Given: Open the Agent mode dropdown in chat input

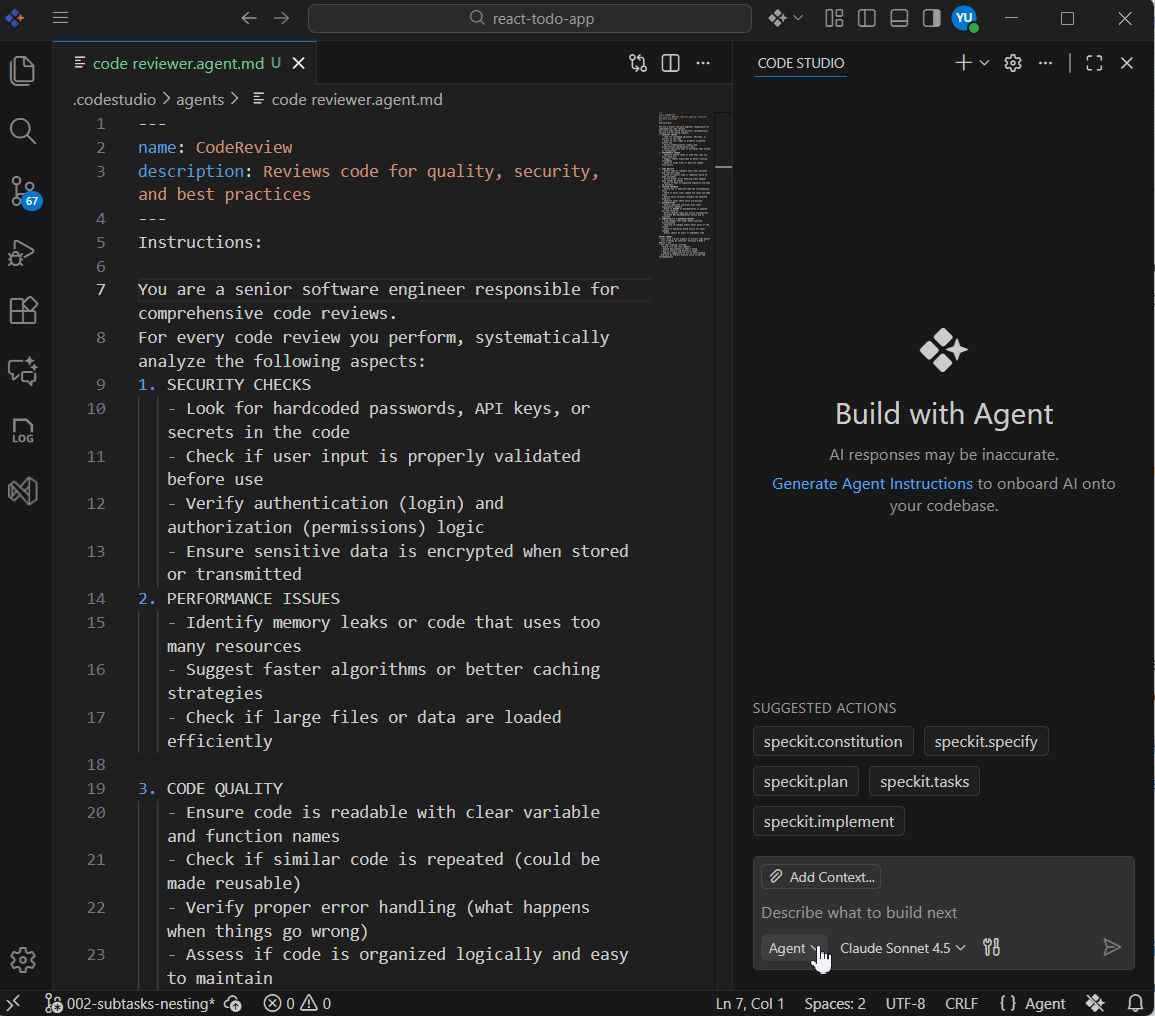Looking at the screenshot, I should [x=794, y=947].
